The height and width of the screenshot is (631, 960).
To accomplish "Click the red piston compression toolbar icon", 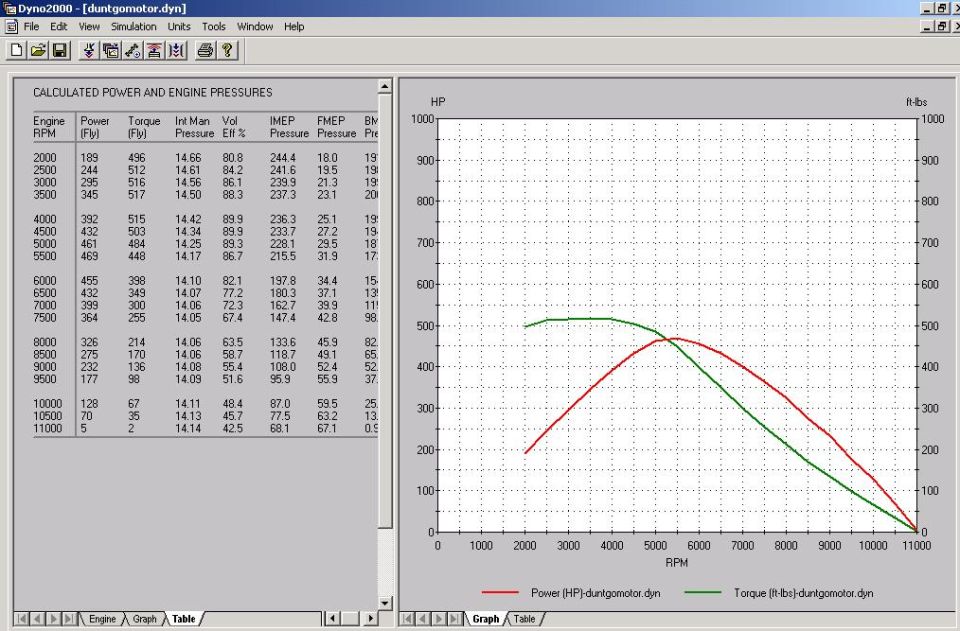I will tap(154, 50).
